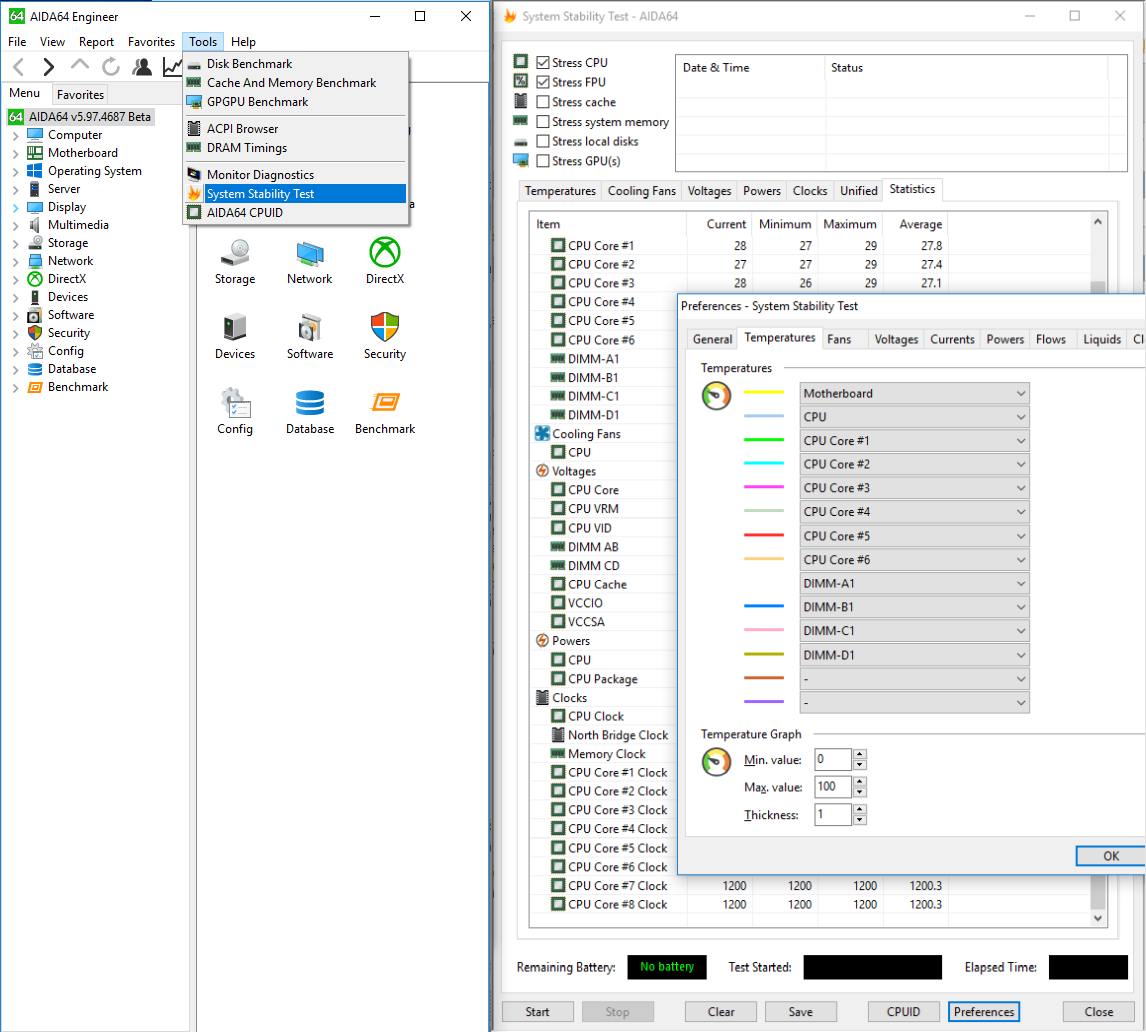Open the Software icon in main pane
Image resolution: width=1146 pixels, height=1032 pixels.
point(309,336)
